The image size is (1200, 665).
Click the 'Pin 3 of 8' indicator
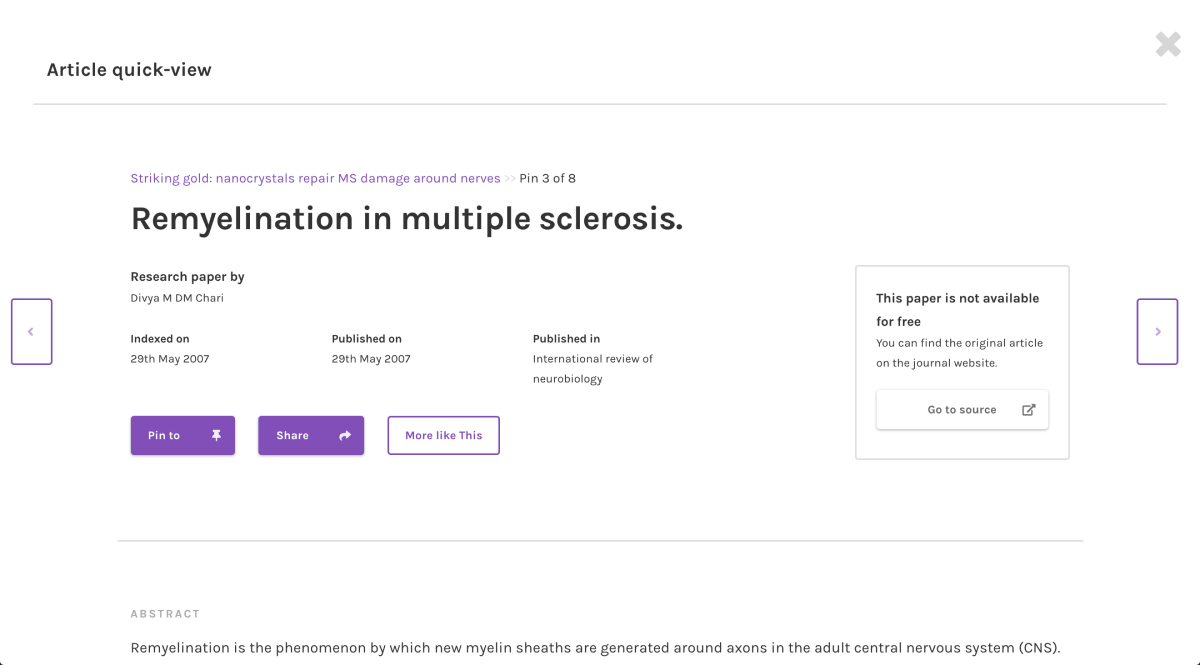(547, 179)
